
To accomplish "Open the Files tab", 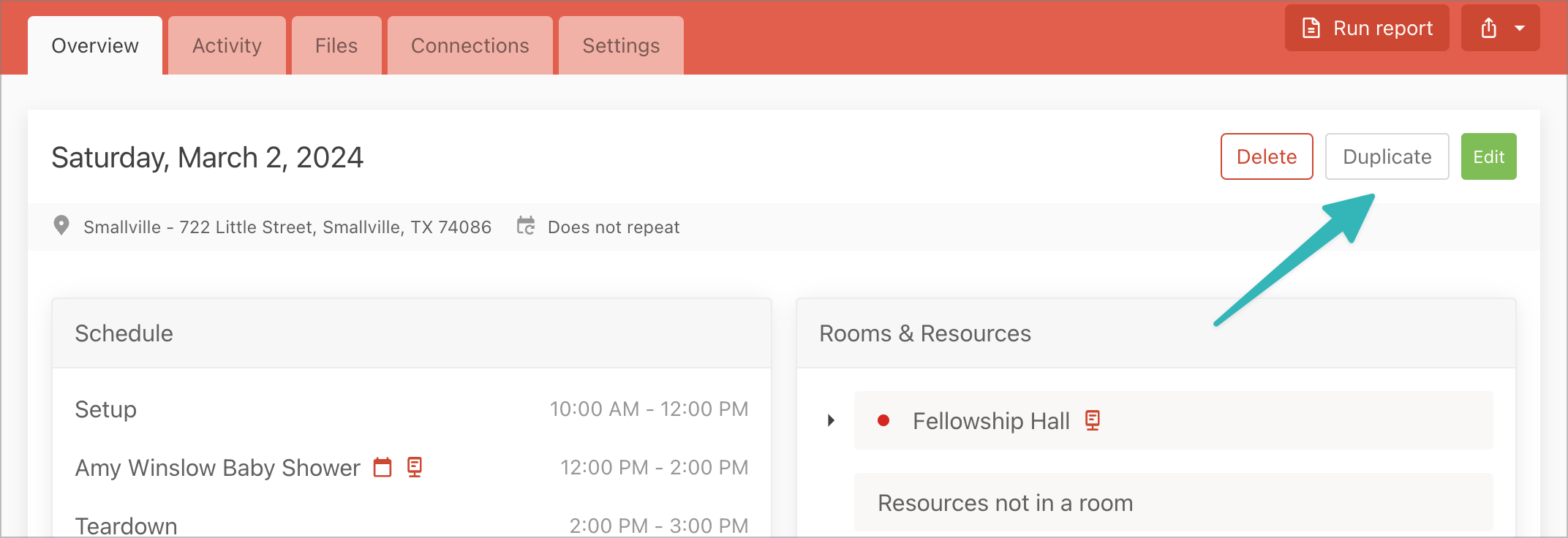I will [x=336, y=45].
